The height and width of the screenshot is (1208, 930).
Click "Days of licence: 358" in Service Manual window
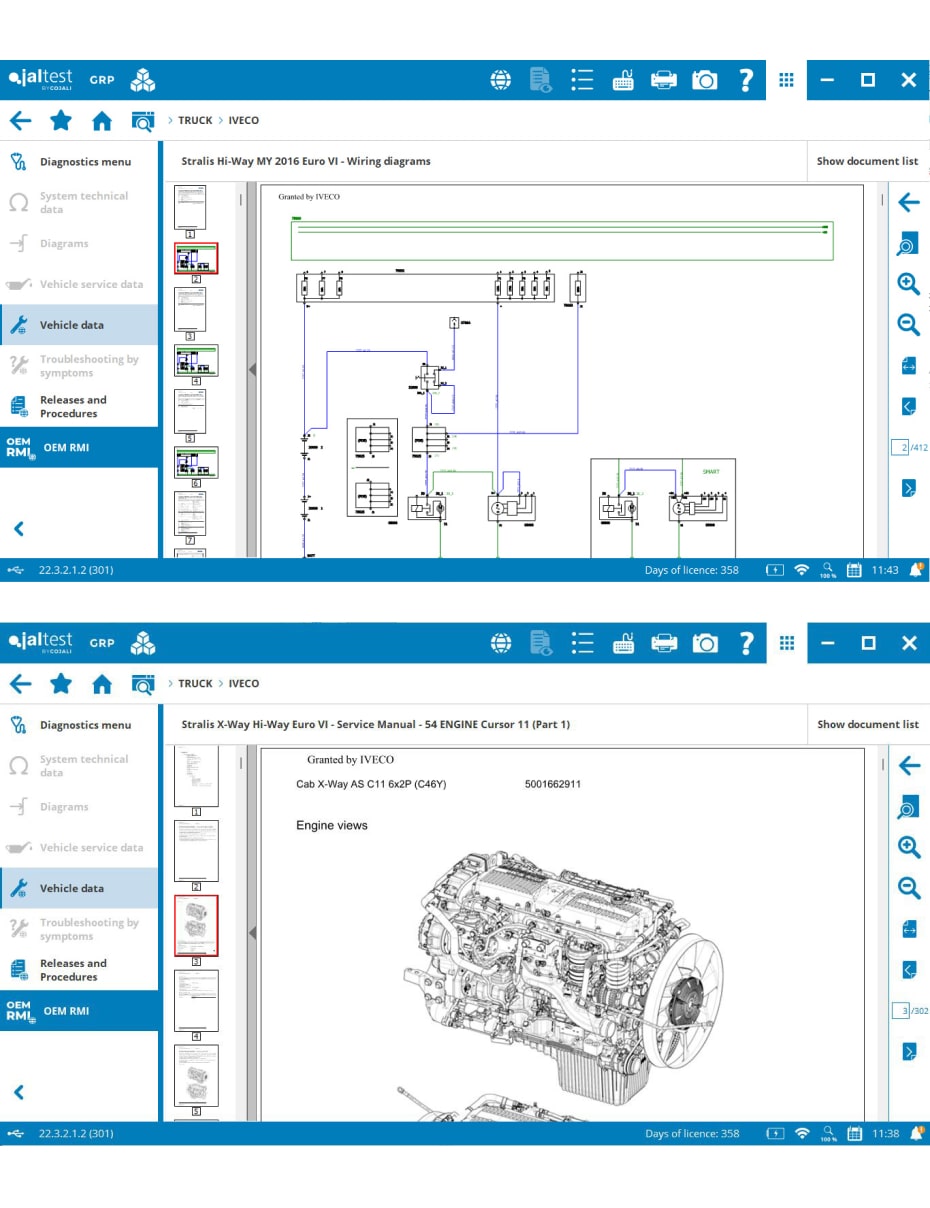pos(692,1133)
